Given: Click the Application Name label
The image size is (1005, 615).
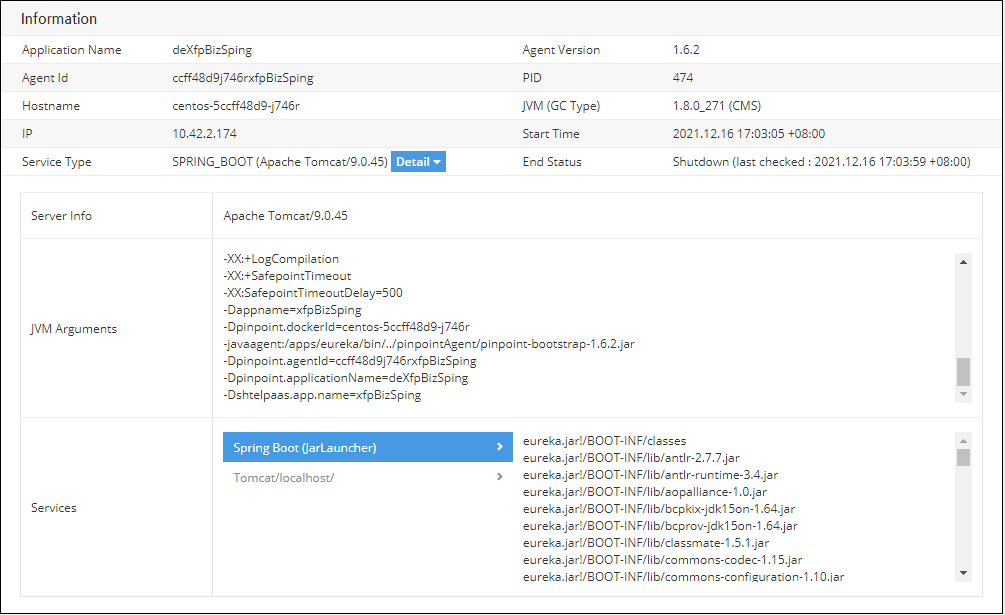Looking at the screenshot, I should 72,50.
